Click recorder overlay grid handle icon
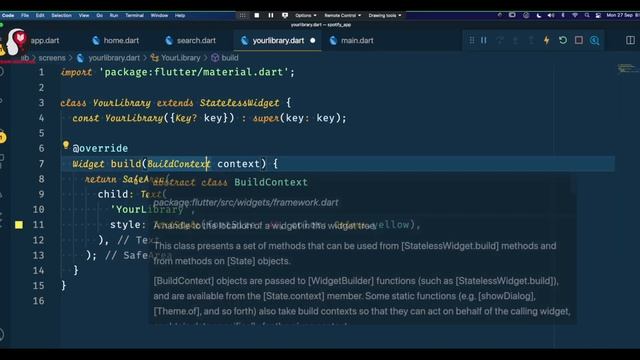 click(242, 16)
